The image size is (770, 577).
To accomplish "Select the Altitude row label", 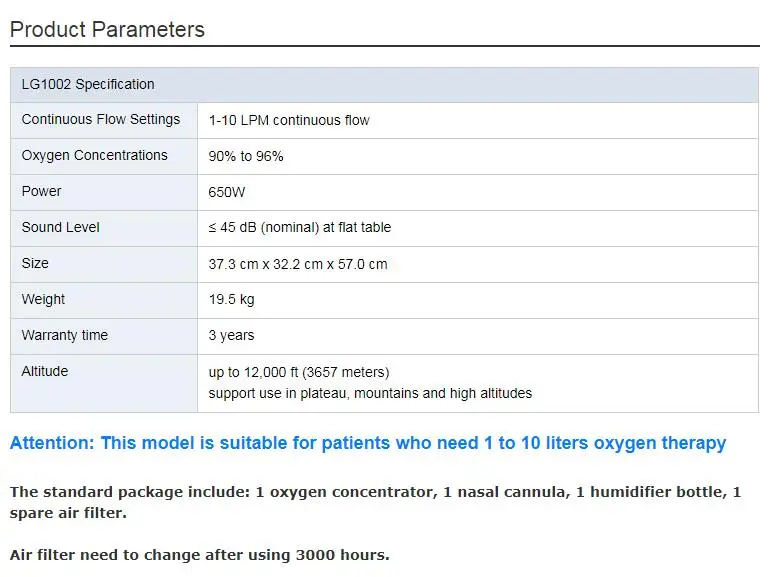I will tap(45, 372).
